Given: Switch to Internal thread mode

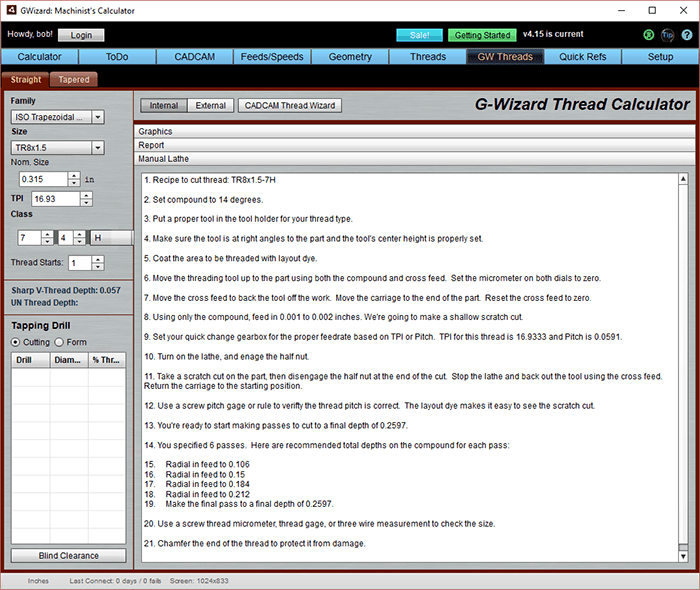Looking at the screenshot, I should click(x=163, y=105).
